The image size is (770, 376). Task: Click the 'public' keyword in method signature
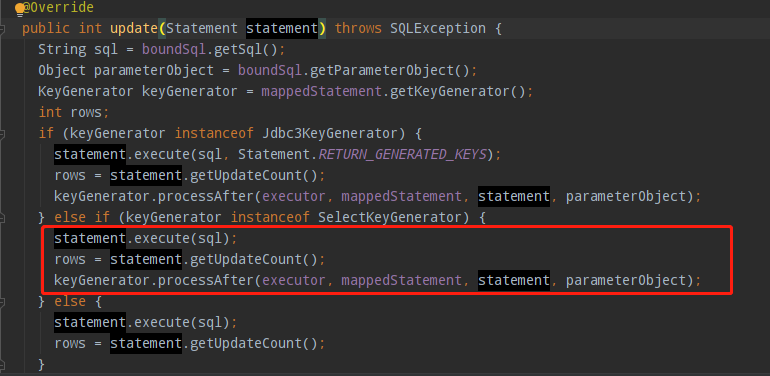point(46,28)
